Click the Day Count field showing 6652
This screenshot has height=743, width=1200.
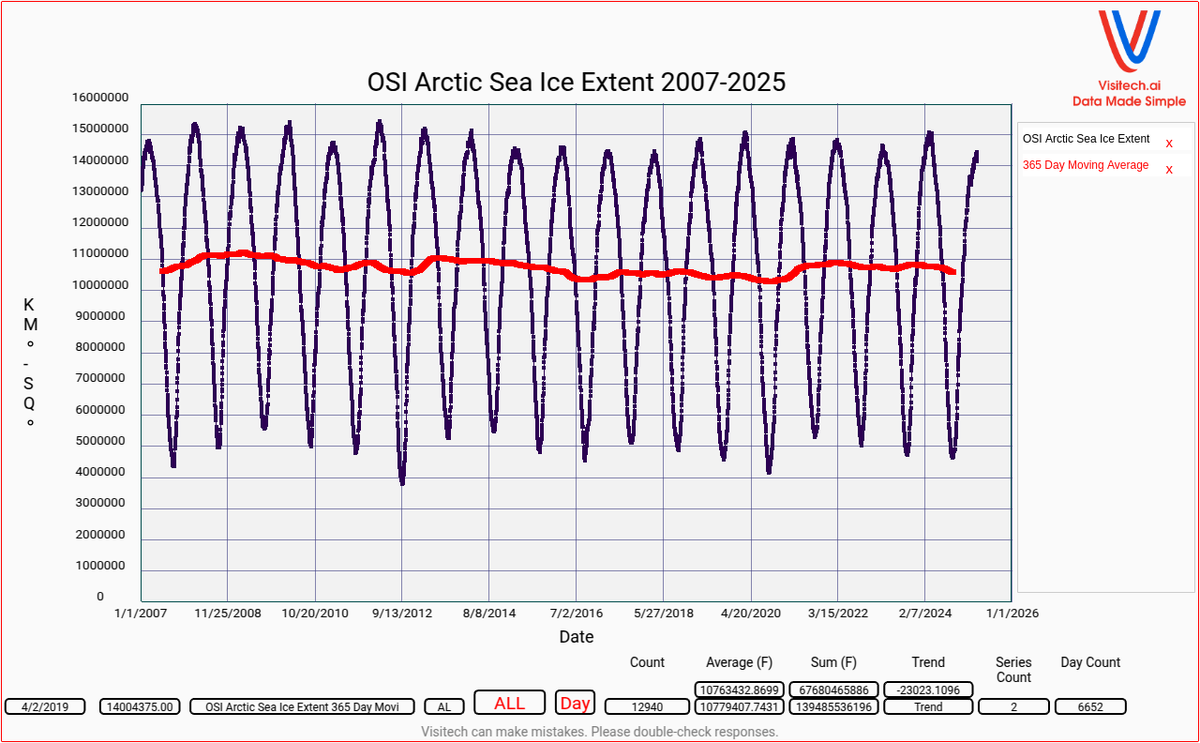[1090, 706]
